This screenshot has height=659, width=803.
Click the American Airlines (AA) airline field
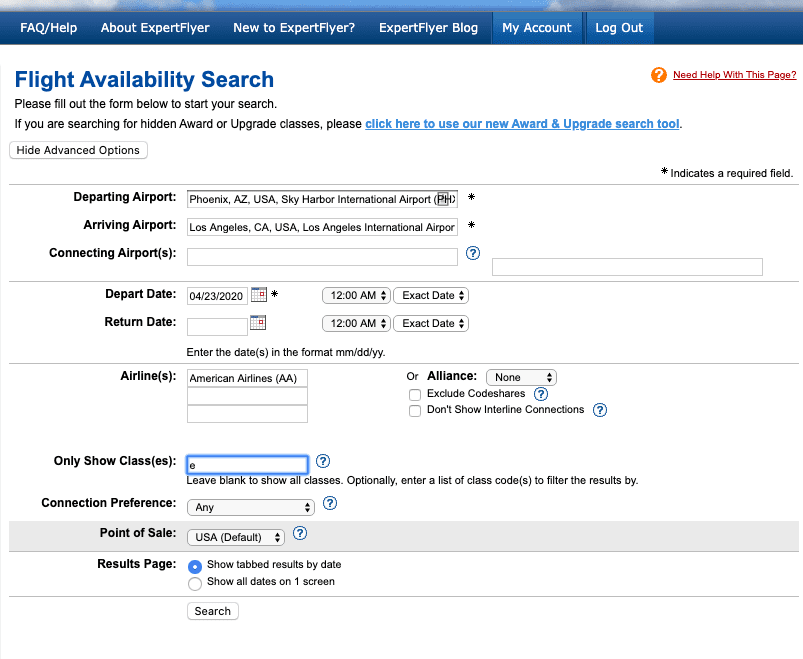(247, 378)
